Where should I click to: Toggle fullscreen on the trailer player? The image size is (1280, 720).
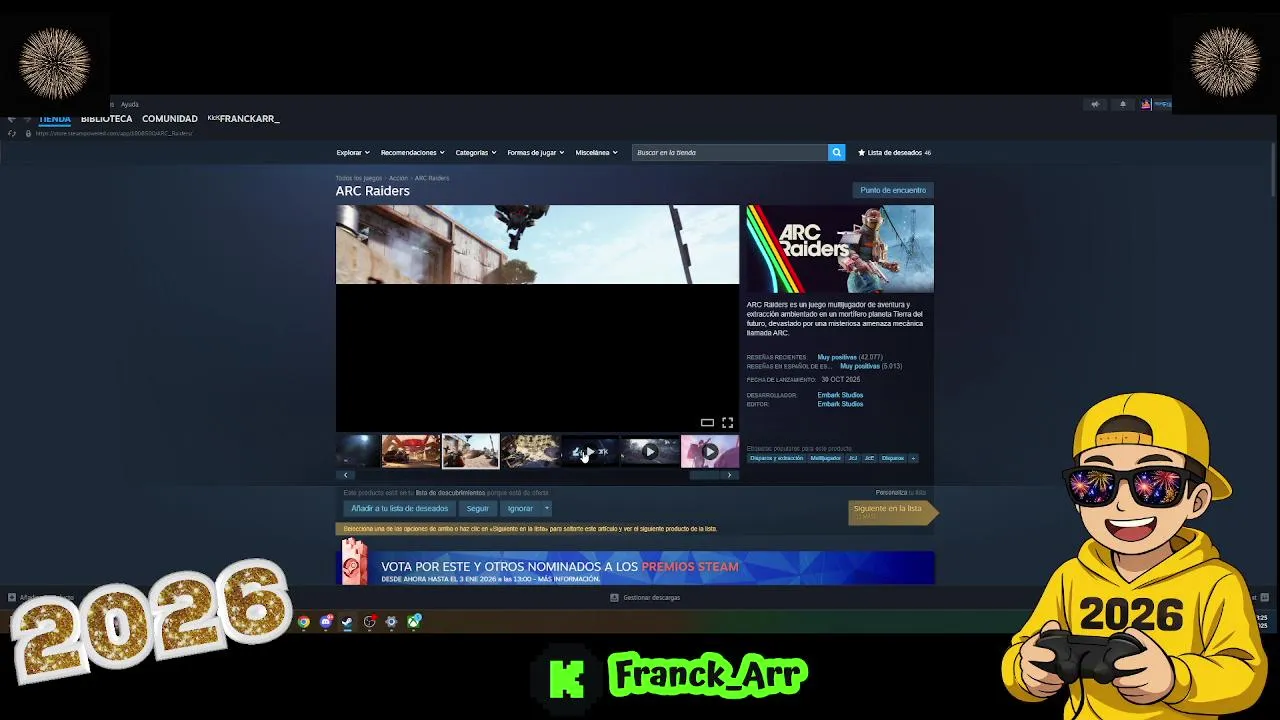click(x=727, y=423)
